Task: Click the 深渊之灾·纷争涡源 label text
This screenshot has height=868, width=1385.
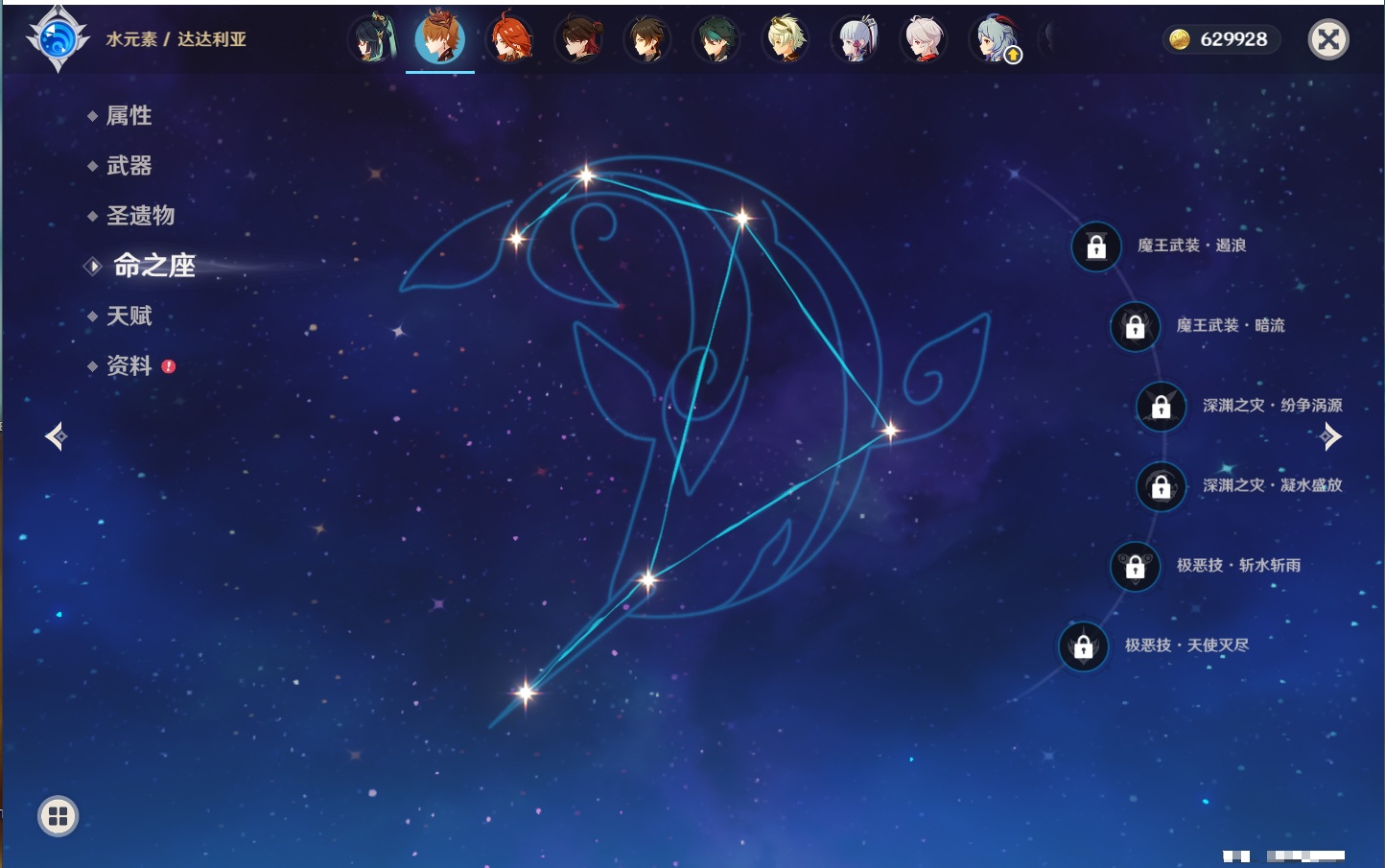Action: click(1273, 405)
